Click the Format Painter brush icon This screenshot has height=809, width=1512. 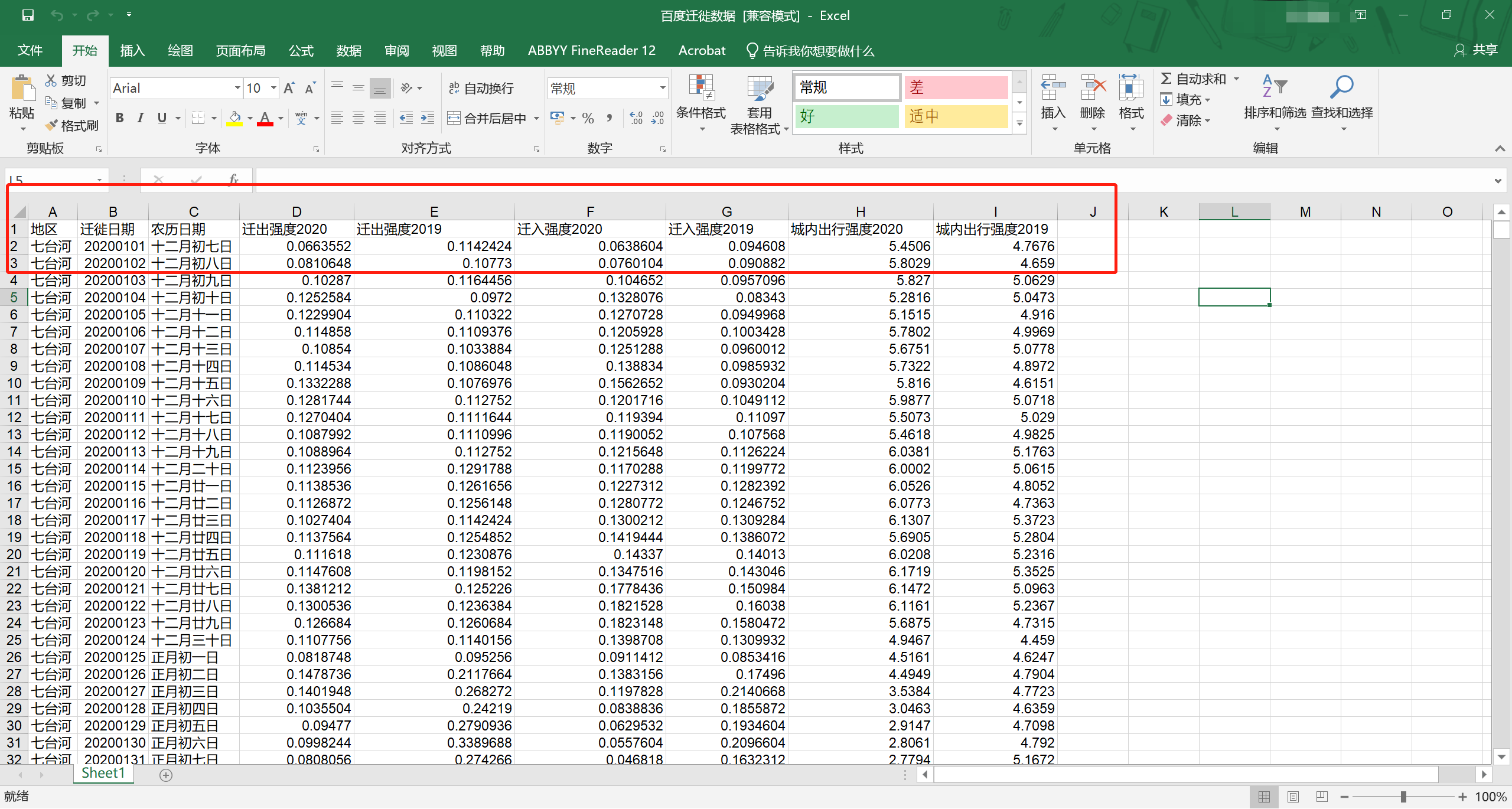pyautogui.click(x=52, y=125)
